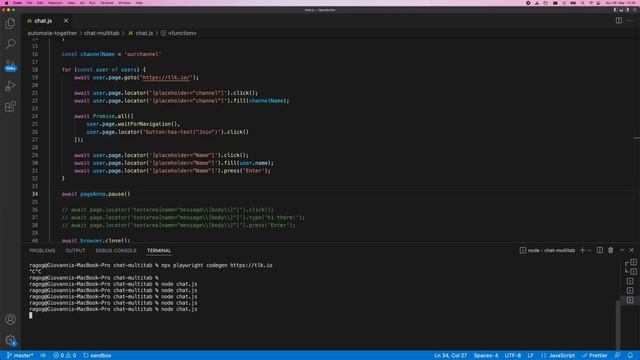Screen dimensions: 640x360
Task: Open editor More Actions ellipsis
Action: click(630, 20)
